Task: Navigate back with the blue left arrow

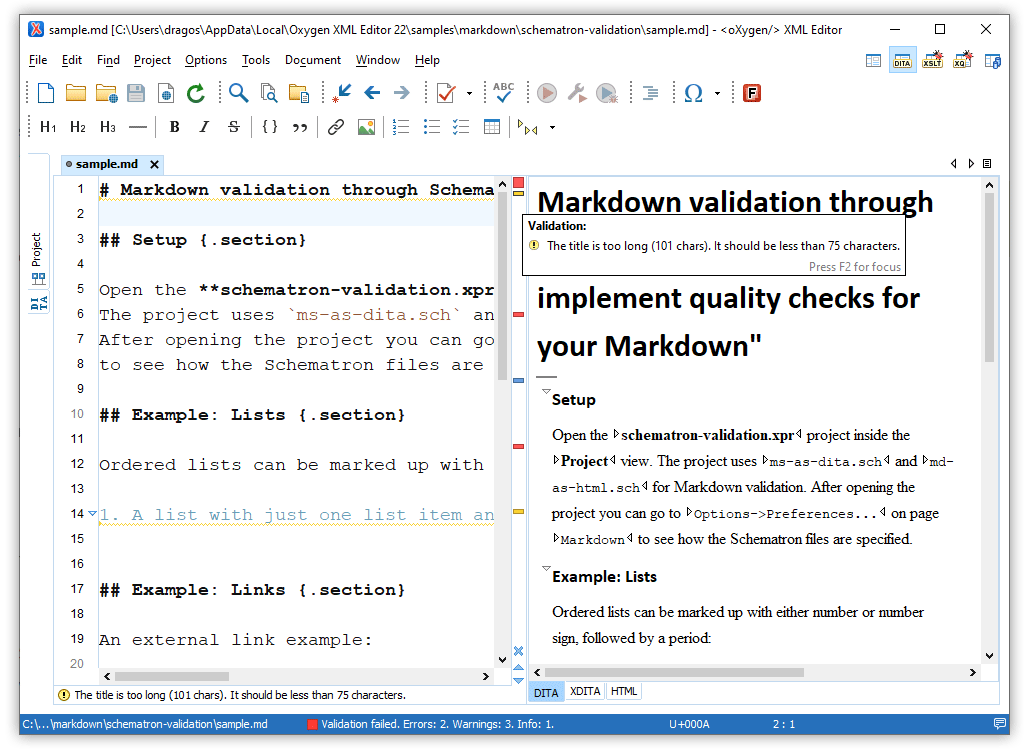Action: 372,93
